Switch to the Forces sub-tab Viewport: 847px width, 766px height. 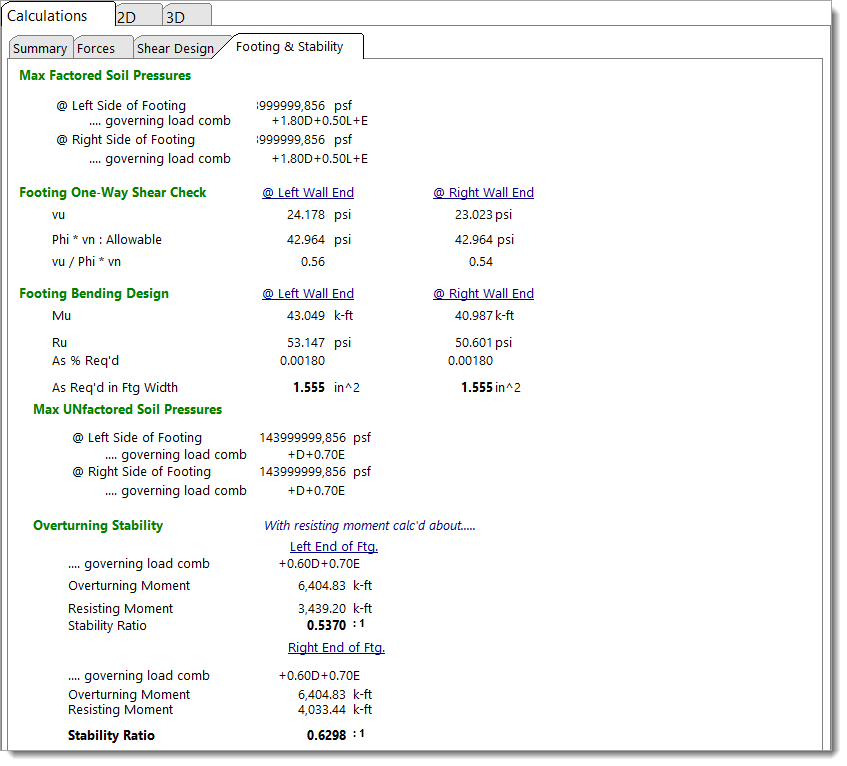tap(96, 48)
